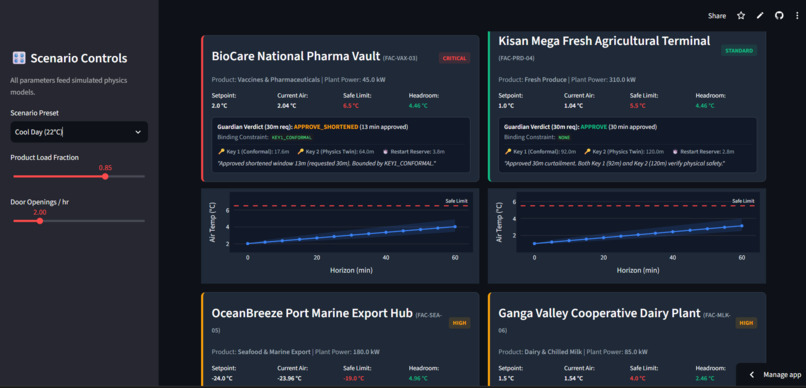Image resolution: width=806 pixels, height=388 pixels.
Task: Click Key 1 (Conformal) 17.6m in BioCare card
Action: pos(254,152)
